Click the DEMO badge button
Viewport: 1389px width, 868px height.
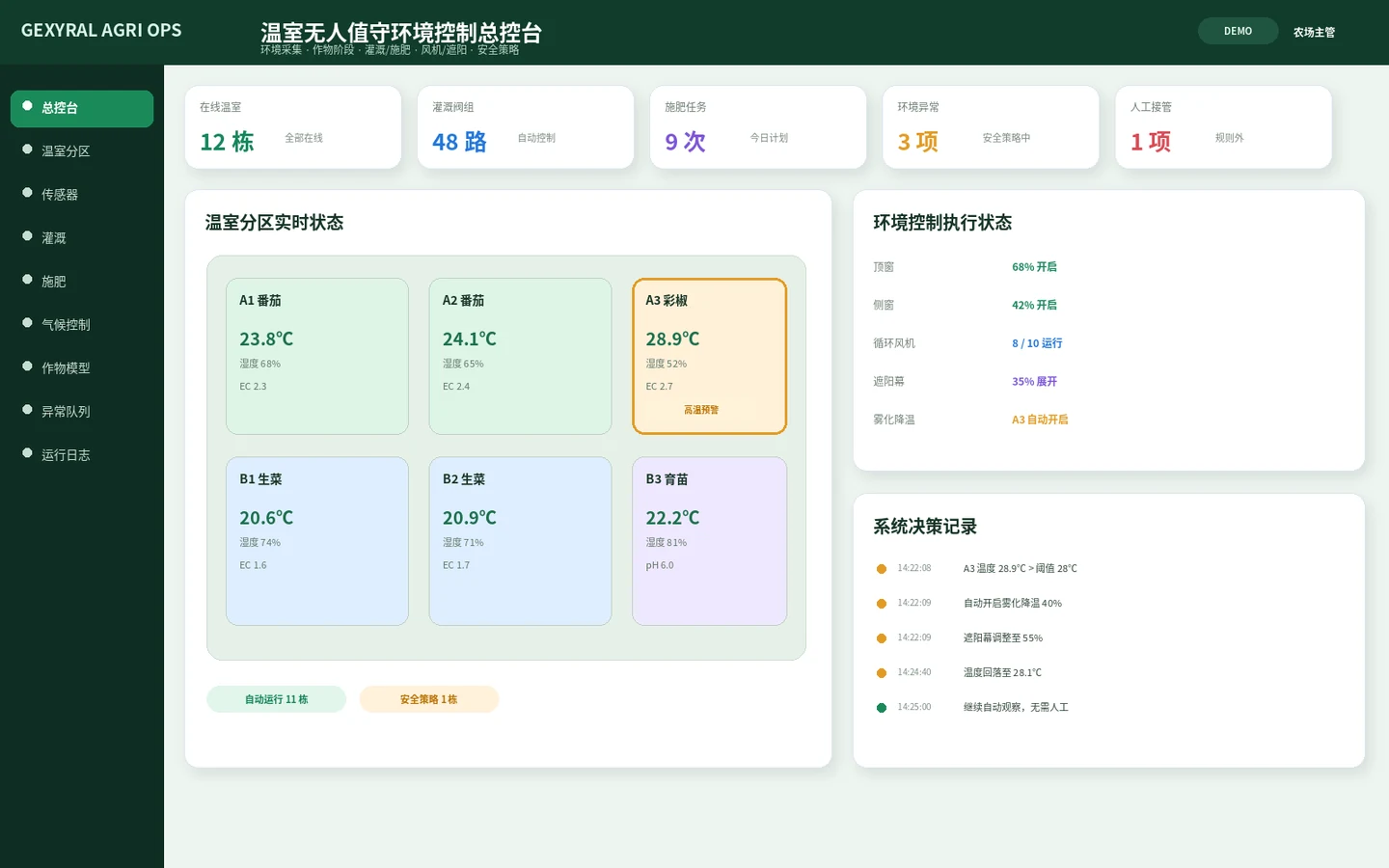1238,31
